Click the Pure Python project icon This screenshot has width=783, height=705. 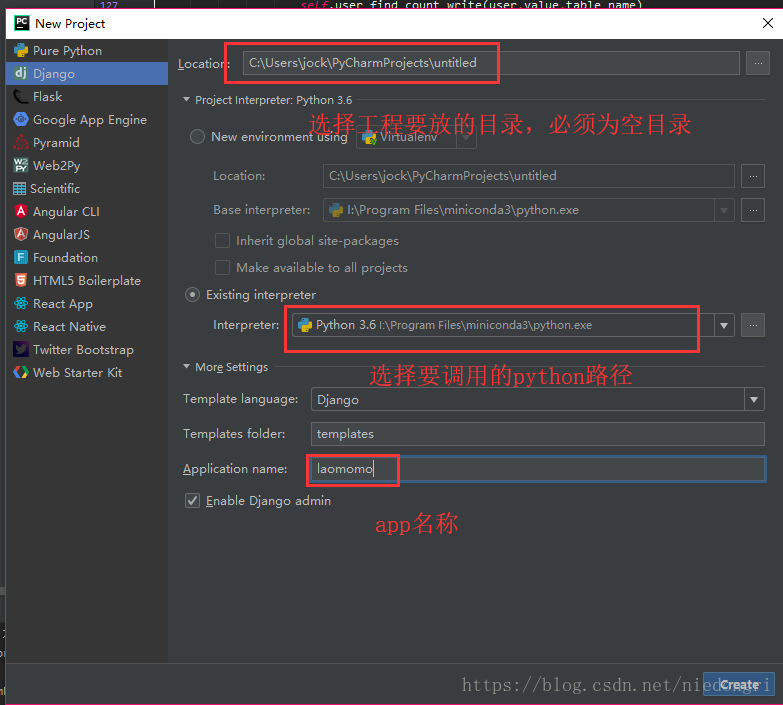20,50
